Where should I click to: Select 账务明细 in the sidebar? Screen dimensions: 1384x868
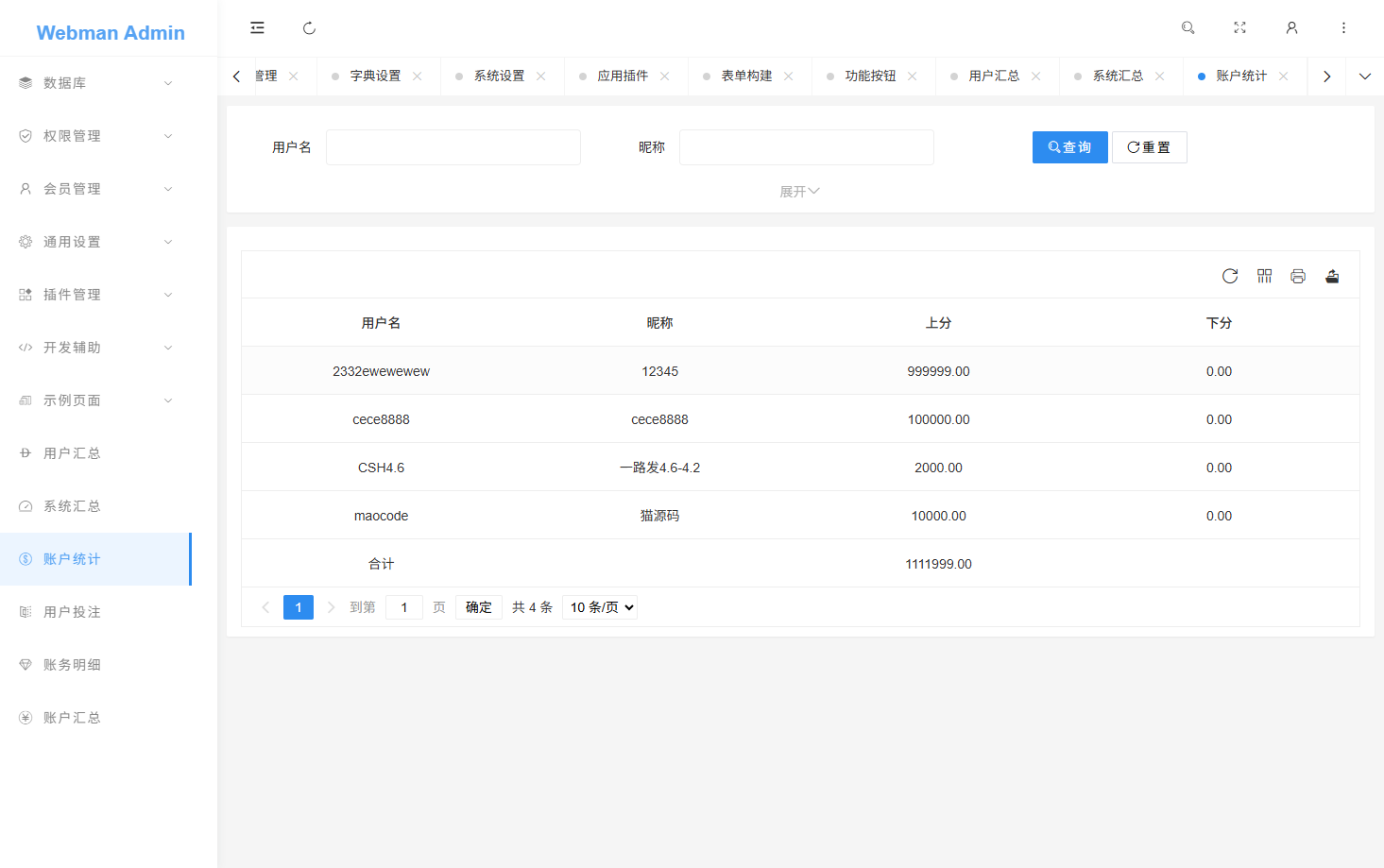71,664
